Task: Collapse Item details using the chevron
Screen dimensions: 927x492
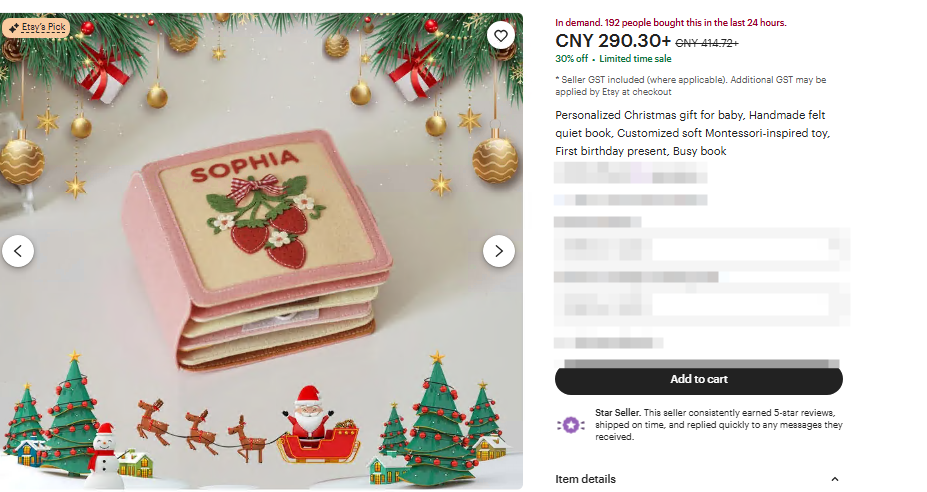Action: (835, 479)
